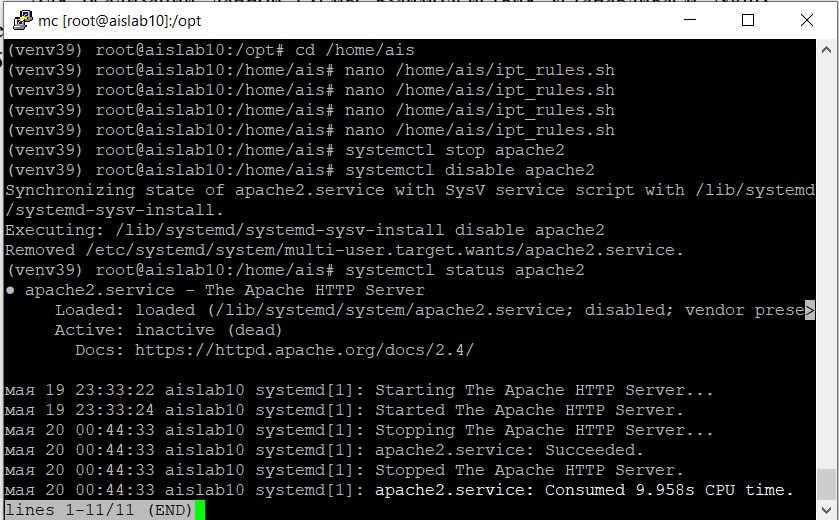
Task: Click the 'systemctl status apache2' command text
Action: click(464, 270)
